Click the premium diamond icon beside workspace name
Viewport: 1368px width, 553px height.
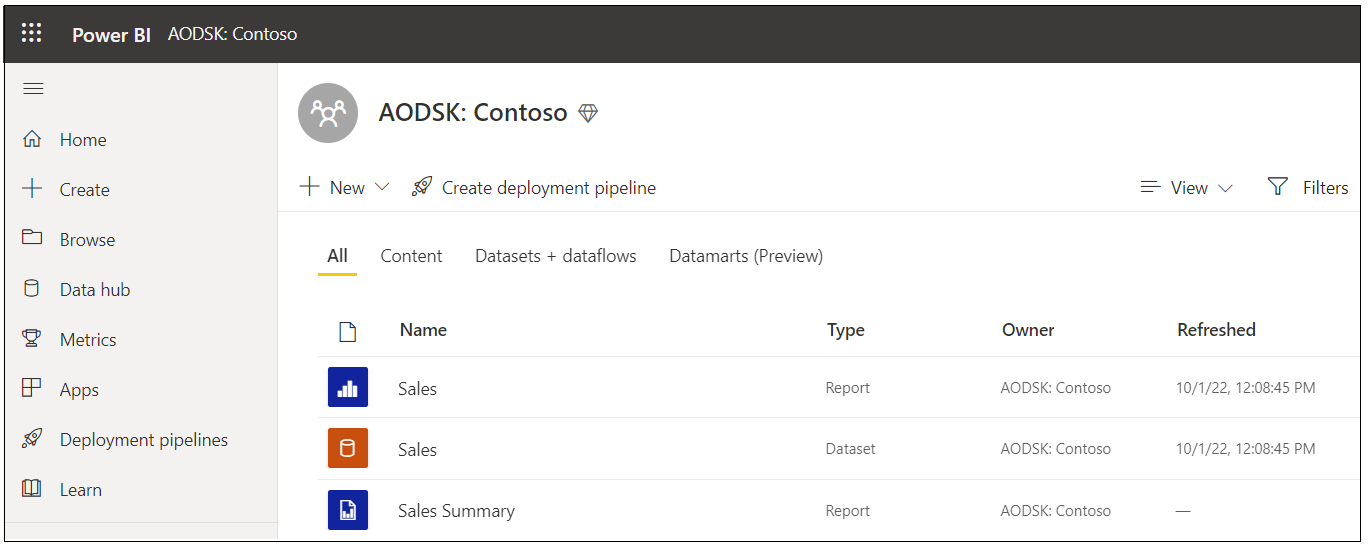click(588, 113)
